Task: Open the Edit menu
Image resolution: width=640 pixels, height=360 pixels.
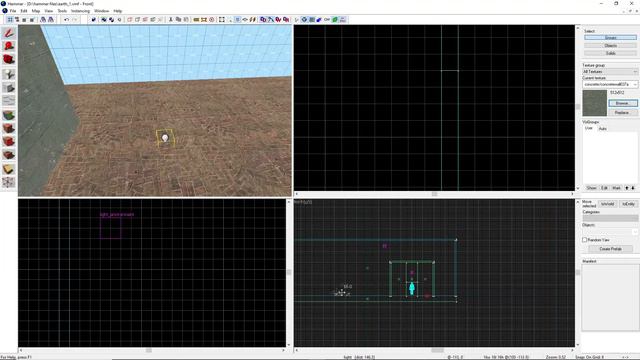Action: (x=24, y=11)
